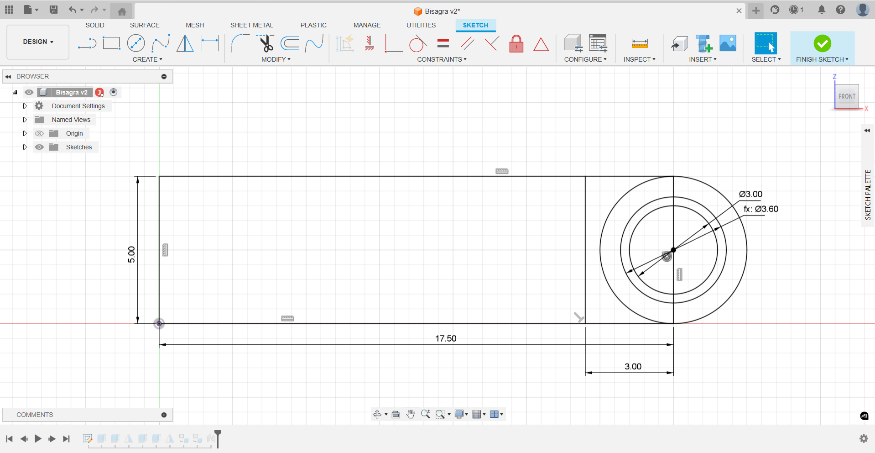The height and width of the screenshot is (453, 875).
Task: Collapse the Browser panel
Action: (8, 76)
